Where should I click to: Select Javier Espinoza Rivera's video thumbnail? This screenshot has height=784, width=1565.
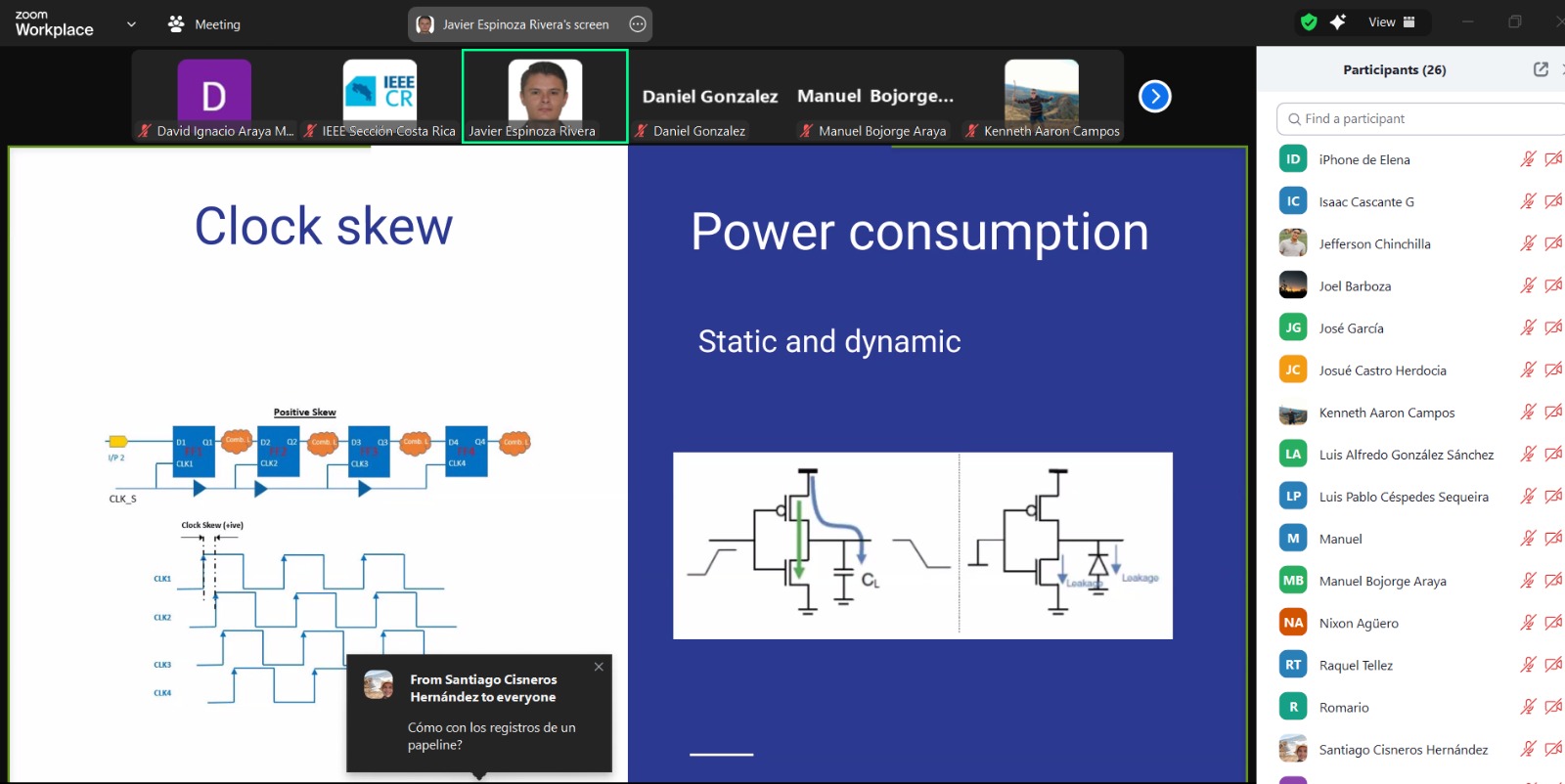545,96
